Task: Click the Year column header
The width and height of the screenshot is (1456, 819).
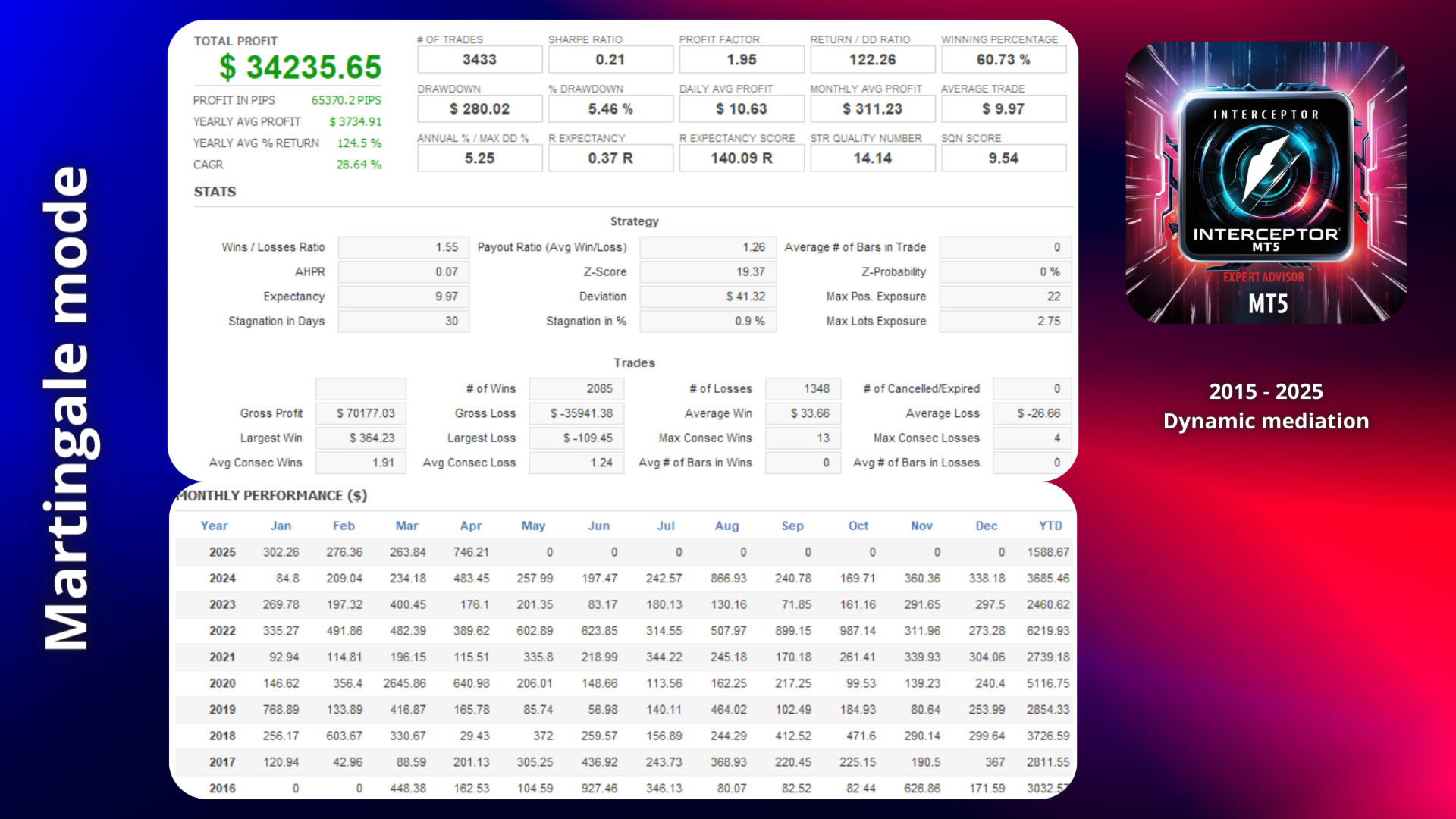Action: 214,526
